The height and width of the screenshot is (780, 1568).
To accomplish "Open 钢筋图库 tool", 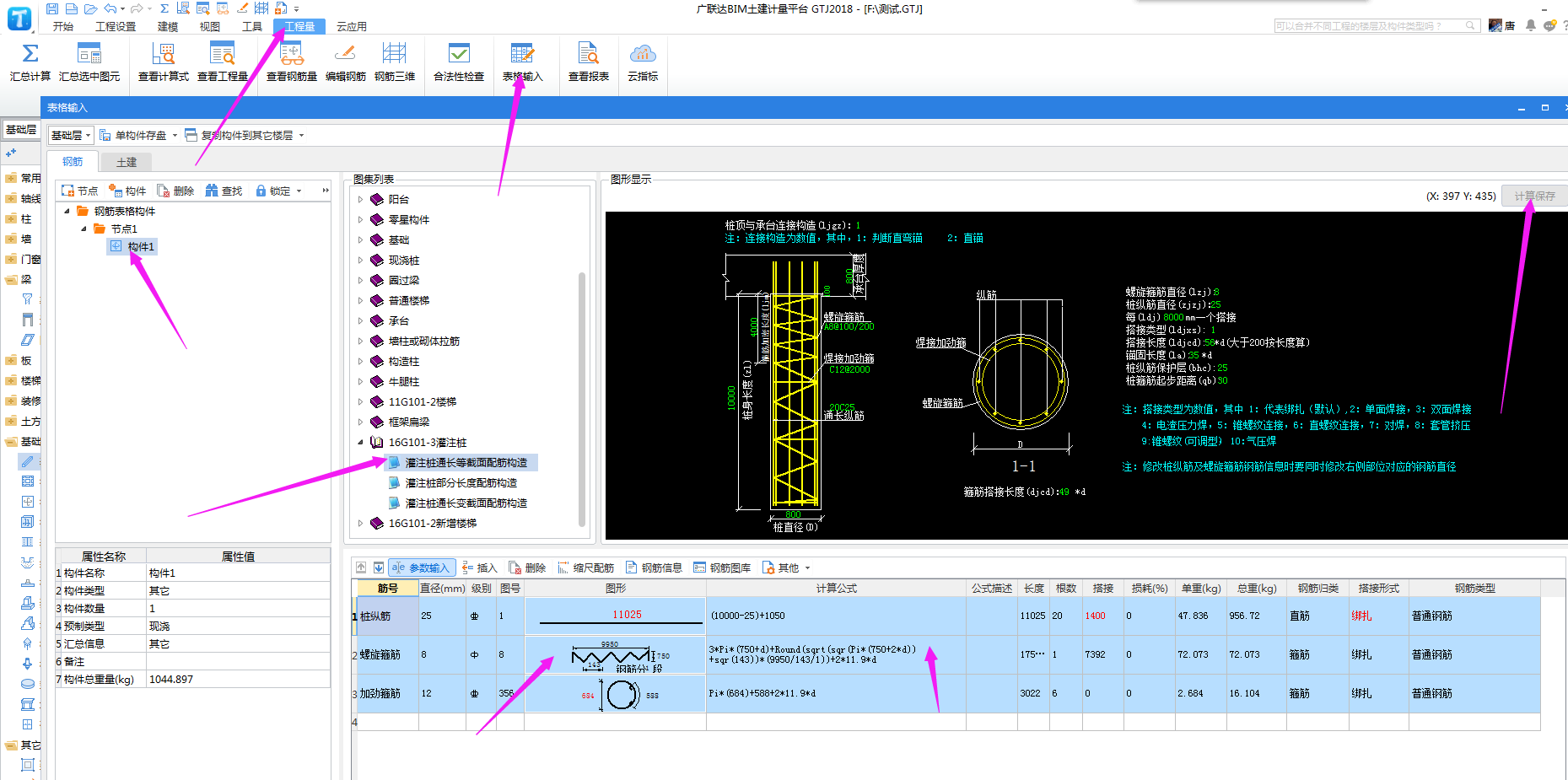I will click(x=722, y=568).
